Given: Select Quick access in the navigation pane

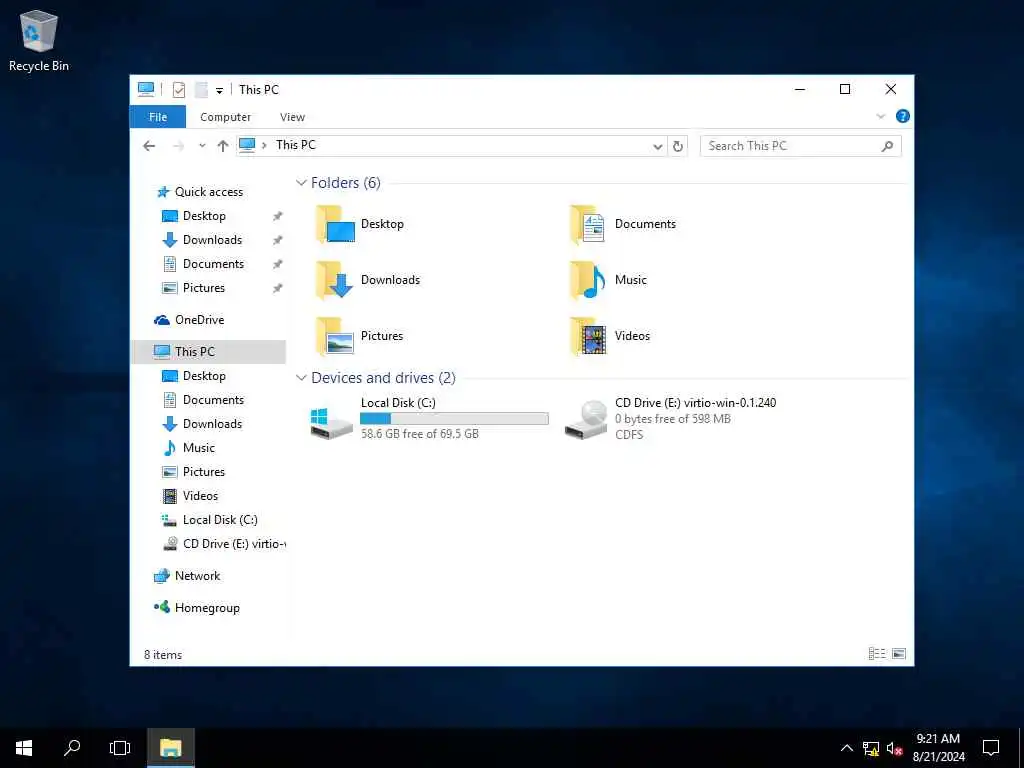Looking at the screenshot, I should click(209, 191).
